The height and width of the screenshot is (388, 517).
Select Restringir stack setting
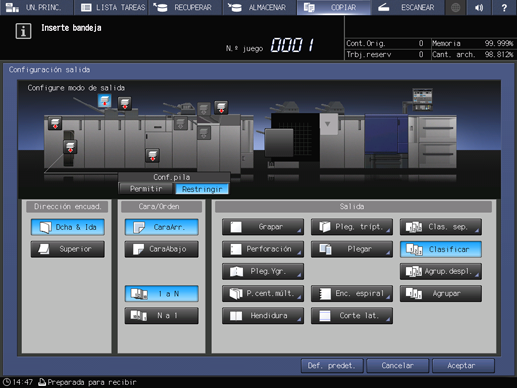tap(202, 189)
